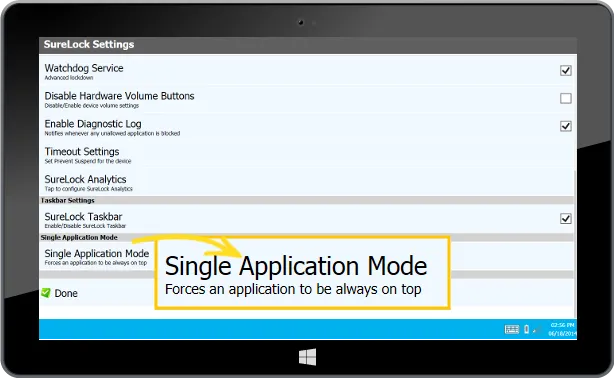The image size is (614, 378).
Task: Click the Done button
Action: [60, 293]
